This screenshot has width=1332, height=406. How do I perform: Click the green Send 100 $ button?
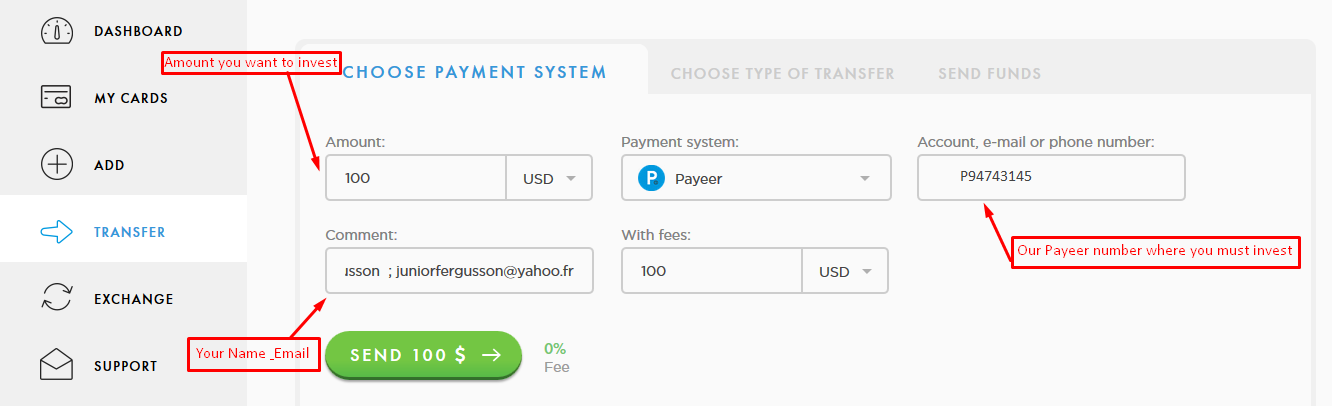423,355
